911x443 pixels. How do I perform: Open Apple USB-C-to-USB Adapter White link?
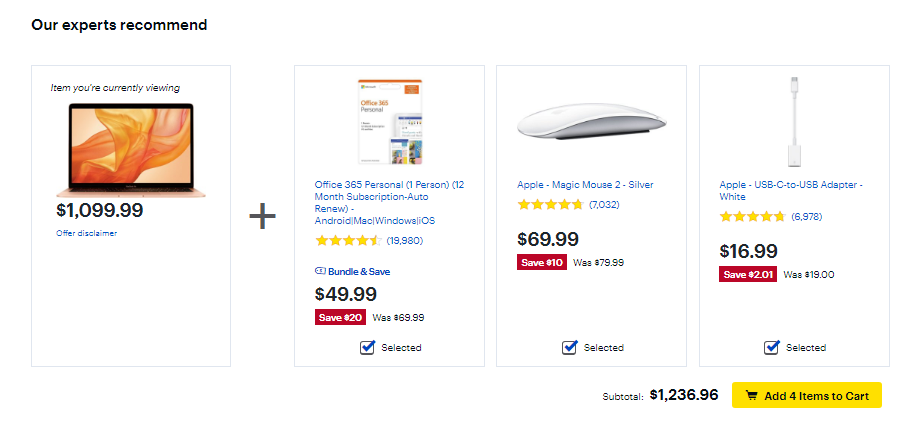[790, 190]
